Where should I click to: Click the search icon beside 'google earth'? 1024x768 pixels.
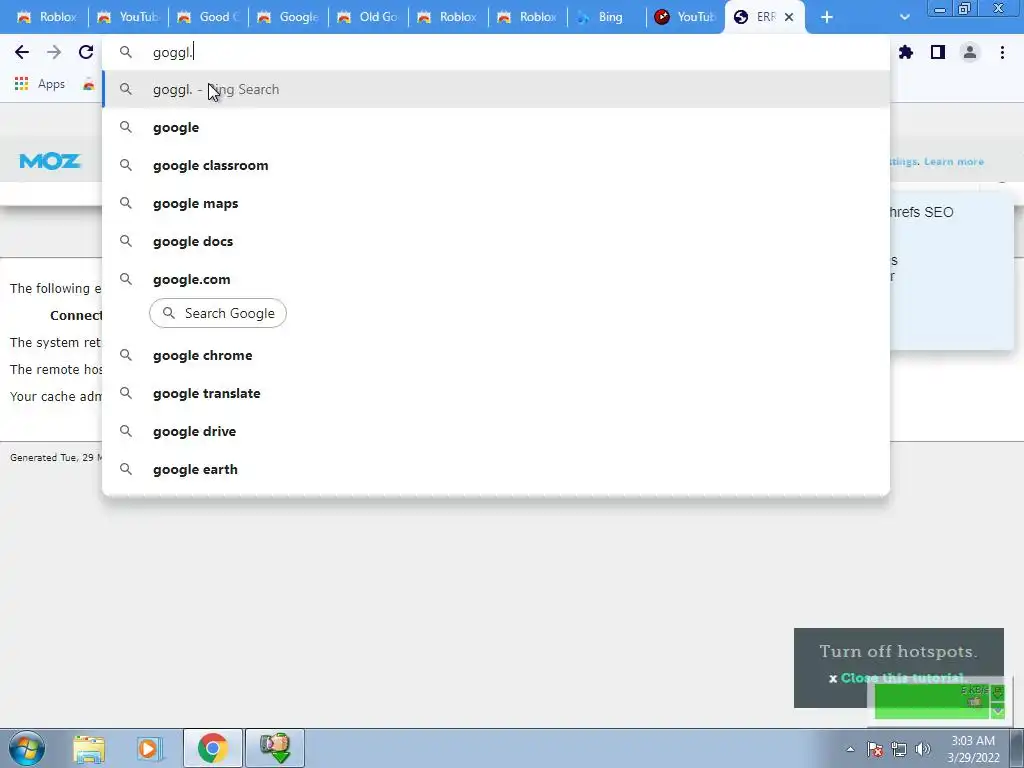(x=126, y=469)
